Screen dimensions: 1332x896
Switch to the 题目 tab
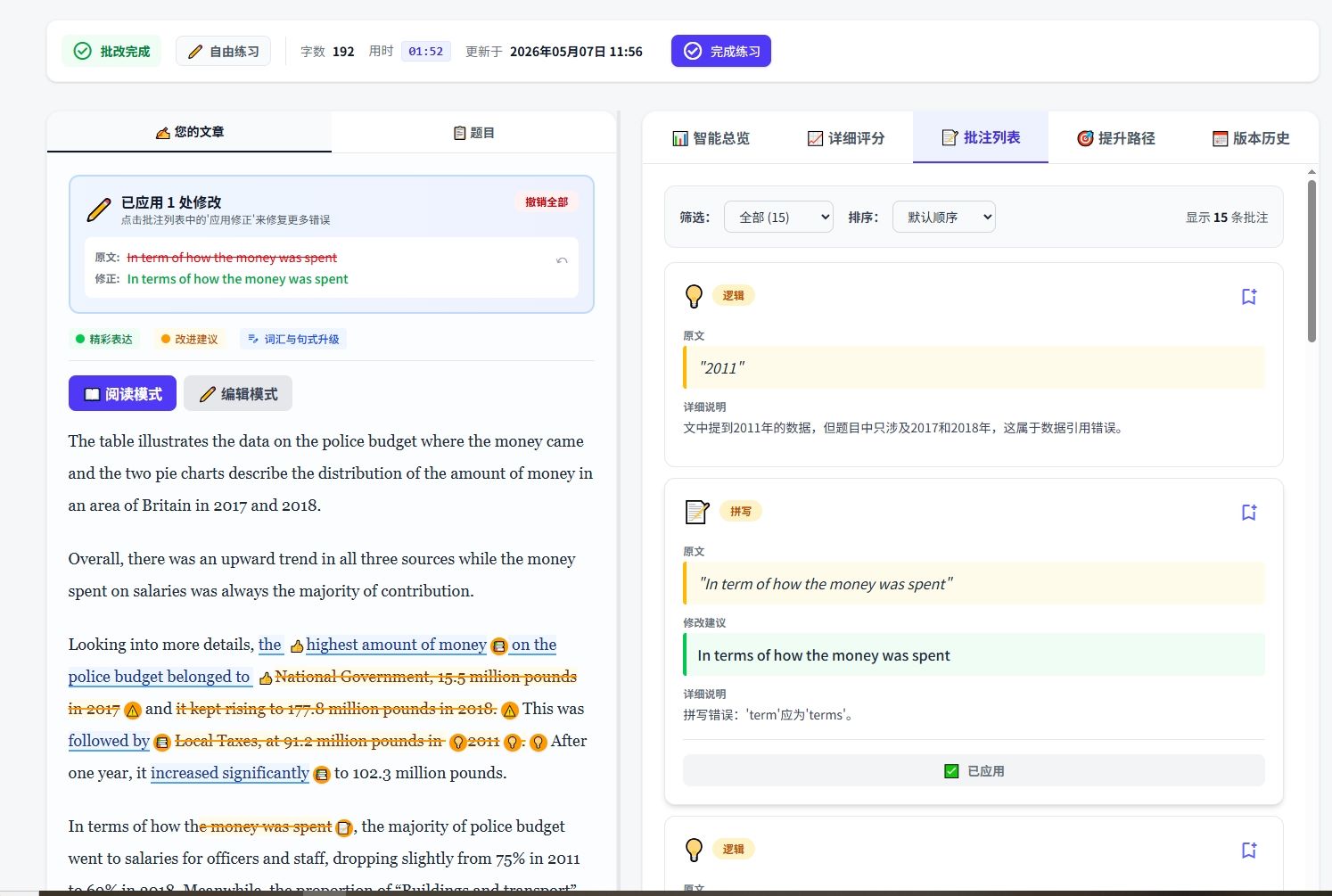click(473, 132)
